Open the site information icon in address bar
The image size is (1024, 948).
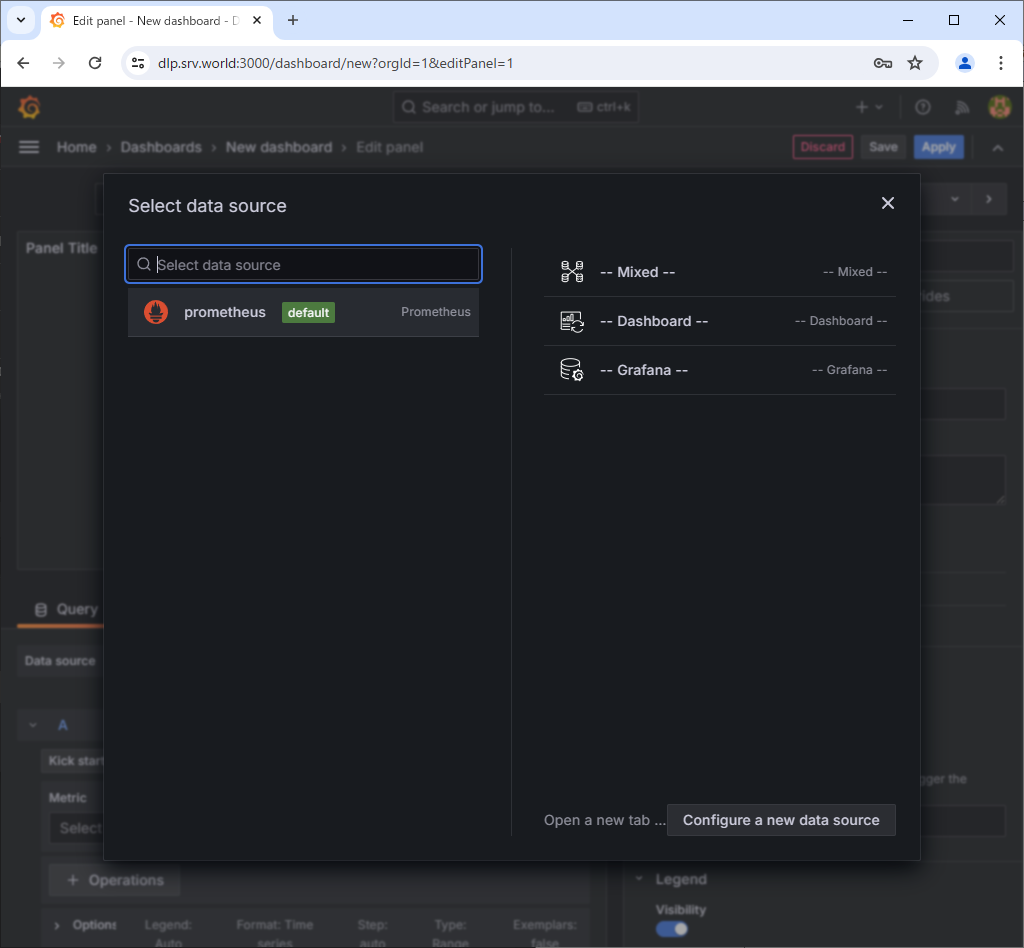pos(138,63)
